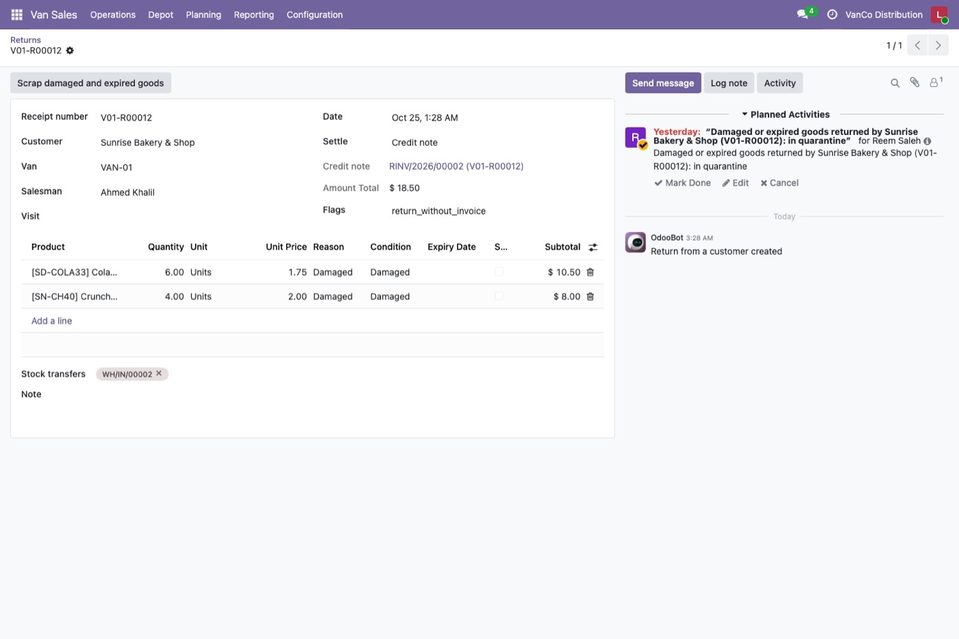Select the Settle field value Credit note
This screenshot has width=959, height=639.
pyautogui.click(x=497, y=142)
